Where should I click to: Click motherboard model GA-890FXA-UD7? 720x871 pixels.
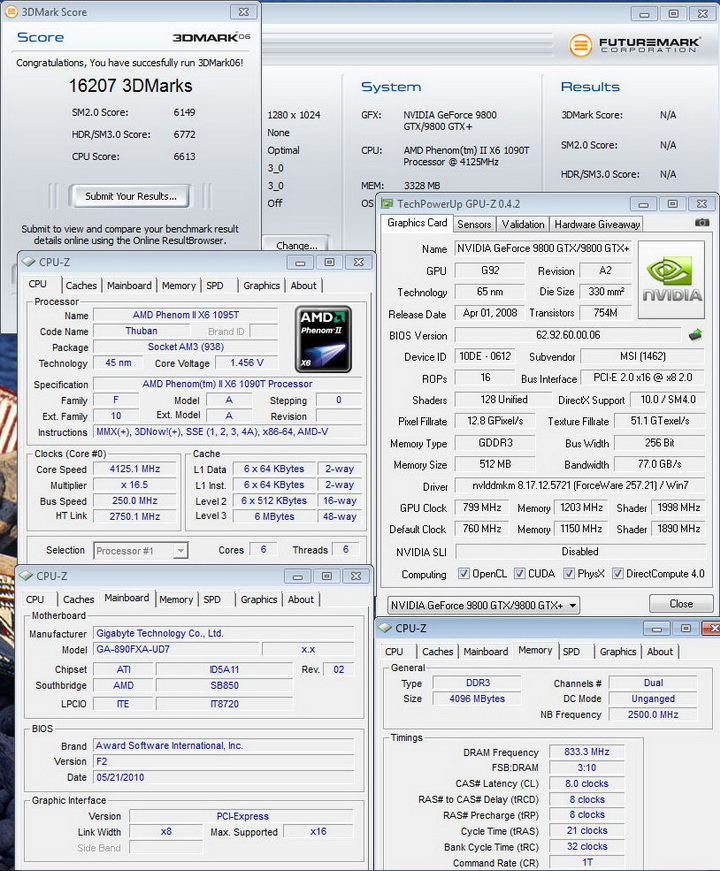coord(176,649)
